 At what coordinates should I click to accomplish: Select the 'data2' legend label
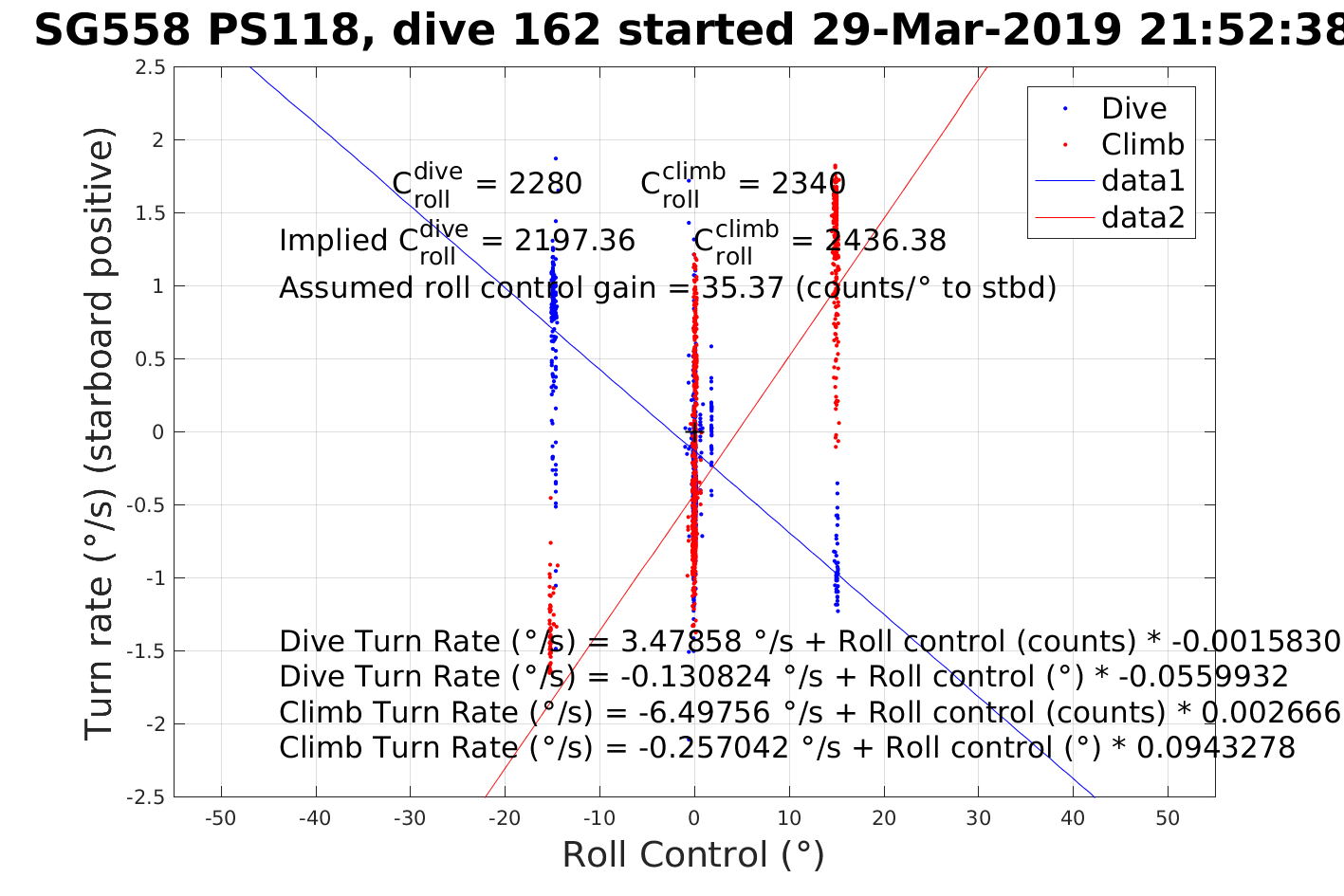tap(1143, 218)
